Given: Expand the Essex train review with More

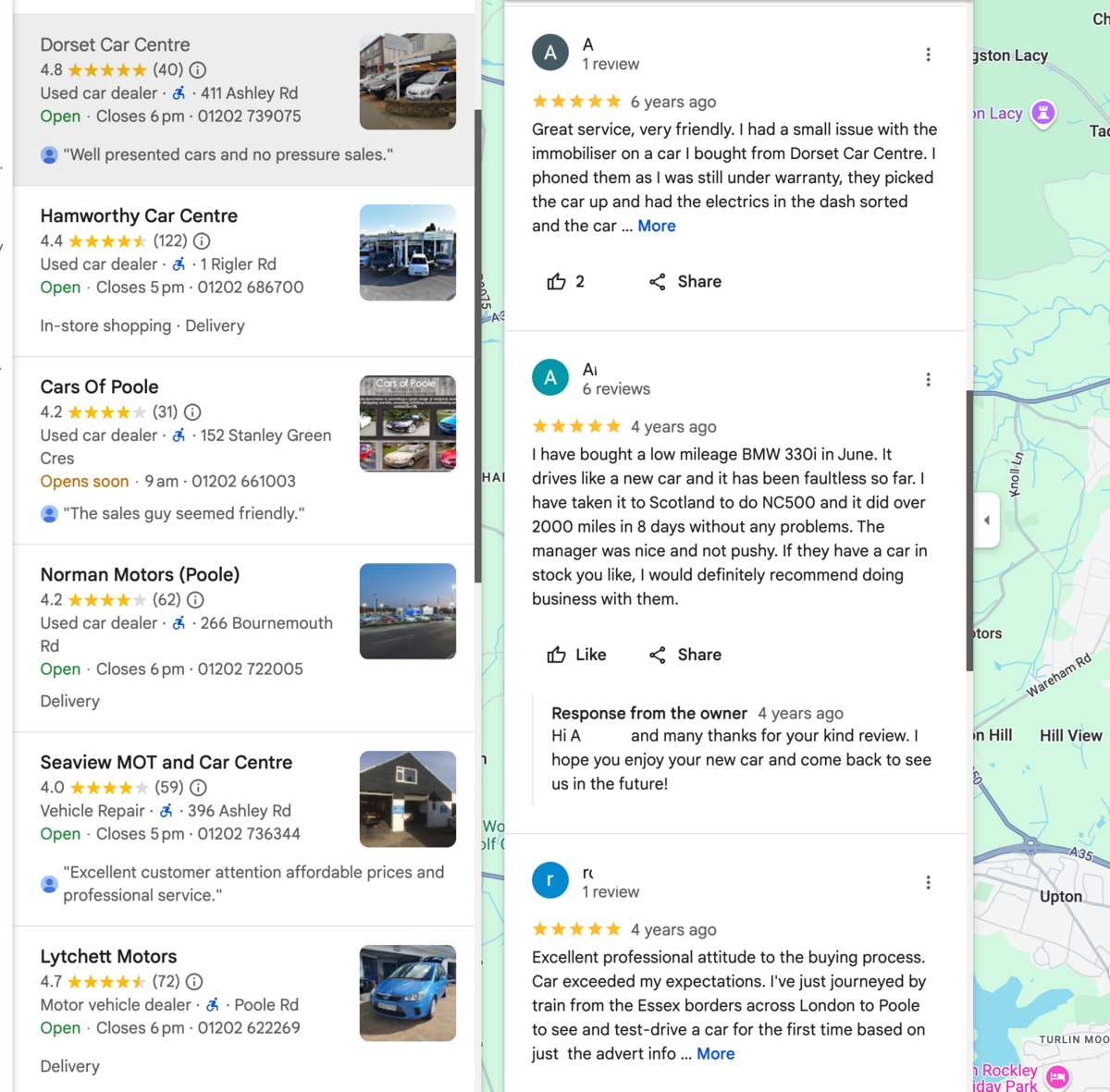Looking at the screenshot, I should (x=715, y=1053).
